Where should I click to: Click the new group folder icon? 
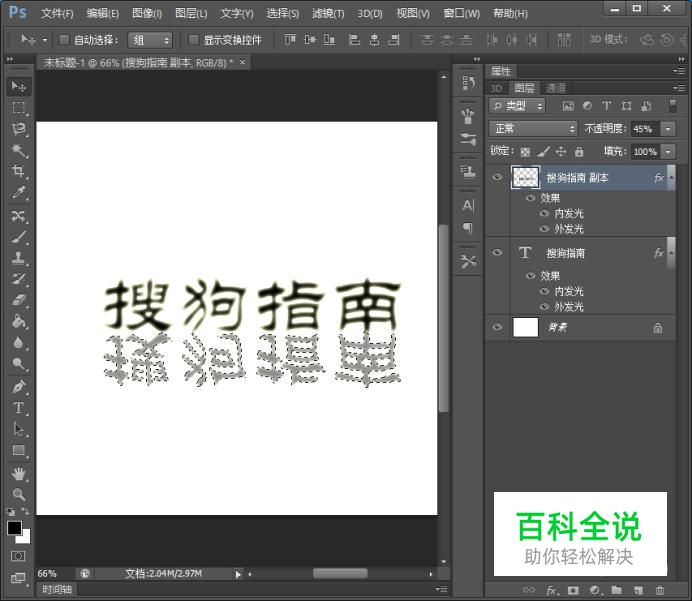617,590
